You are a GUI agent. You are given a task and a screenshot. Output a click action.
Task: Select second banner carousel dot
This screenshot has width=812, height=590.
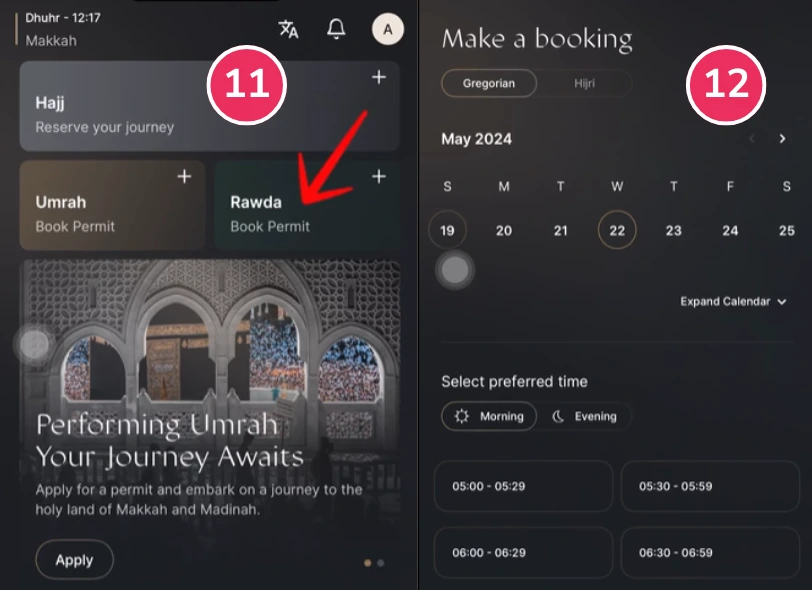point(381,563)
